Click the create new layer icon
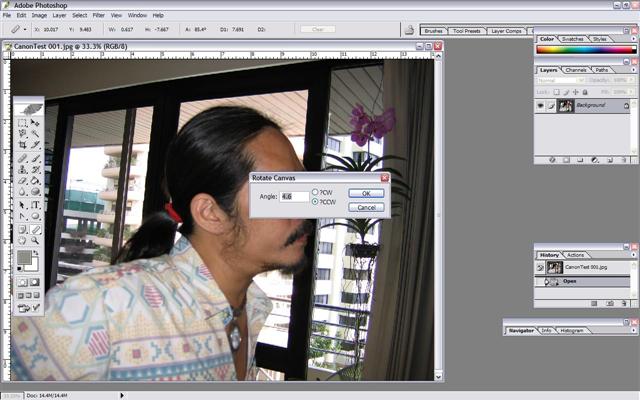The height and width of the screenshot is (400, 640). pyautogui.click(x=610, y=160)
